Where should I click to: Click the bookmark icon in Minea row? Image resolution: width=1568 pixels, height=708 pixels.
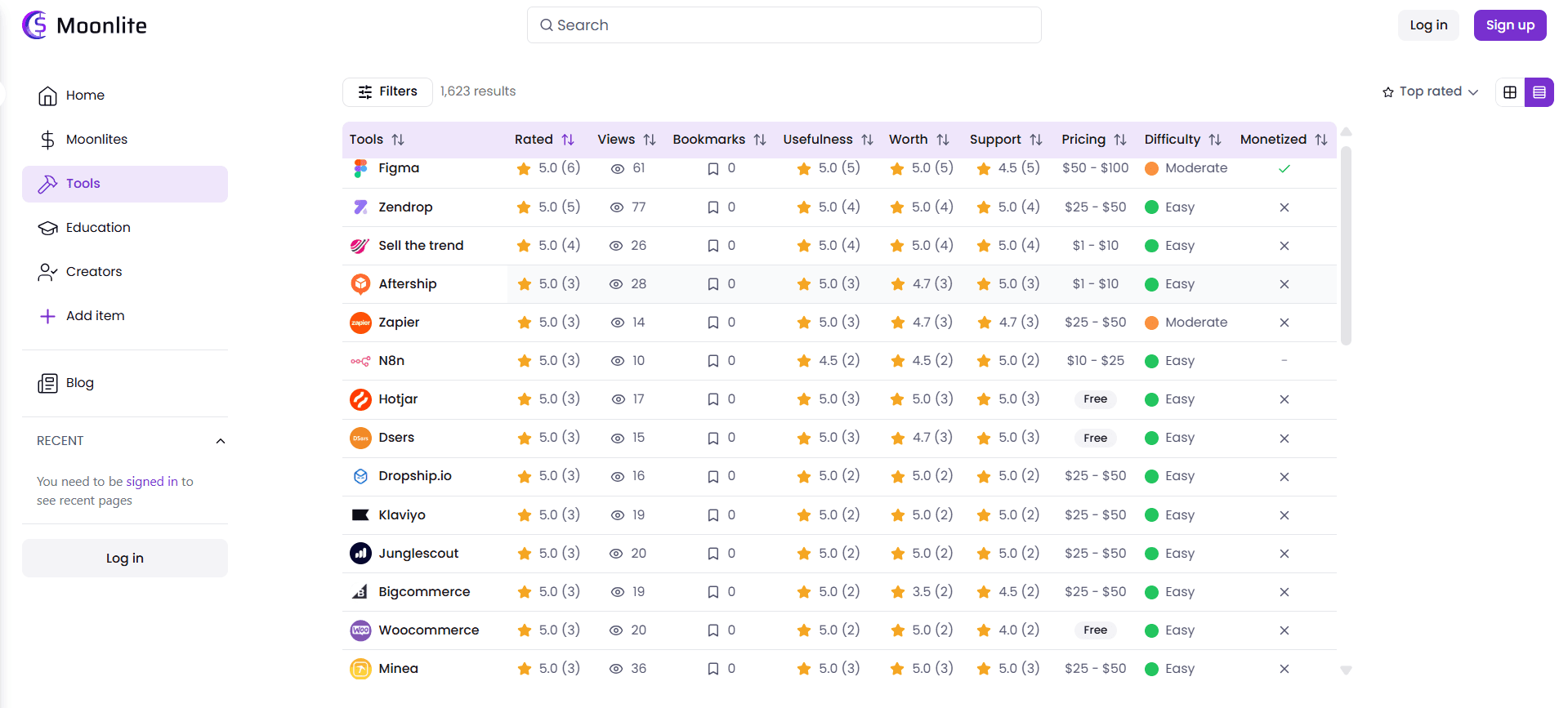point(713,669)
